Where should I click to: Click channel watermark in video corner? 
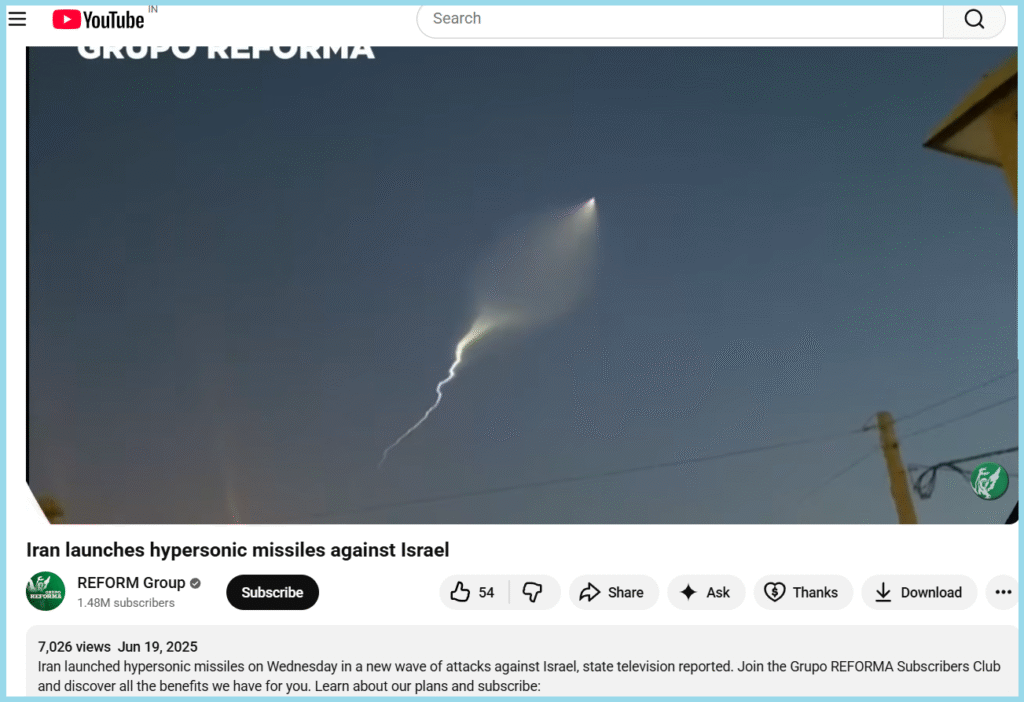pyautogui.click(x=989, y=481)
